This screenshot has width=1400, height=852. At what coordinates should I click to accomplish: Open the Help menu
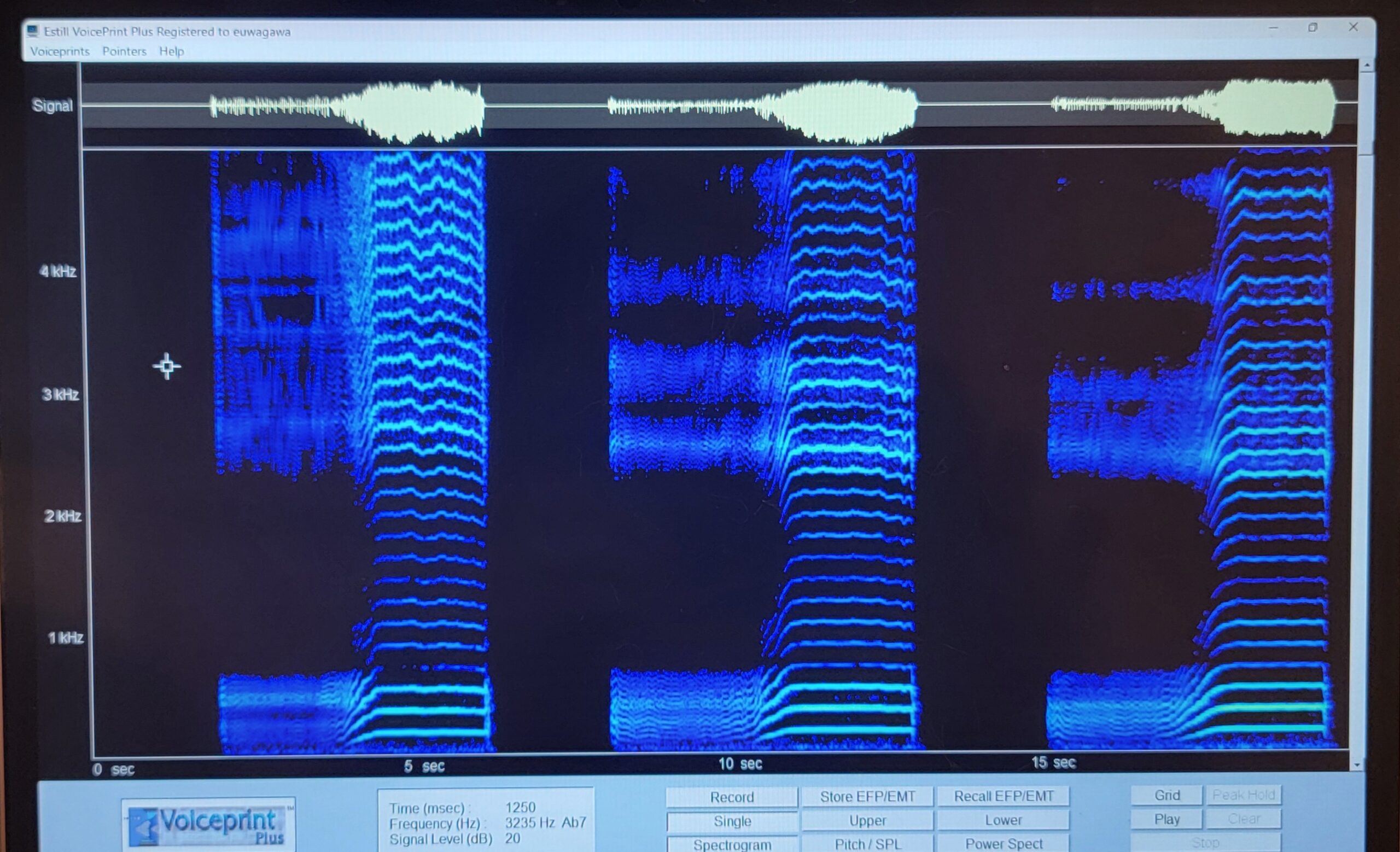point(171,51)
